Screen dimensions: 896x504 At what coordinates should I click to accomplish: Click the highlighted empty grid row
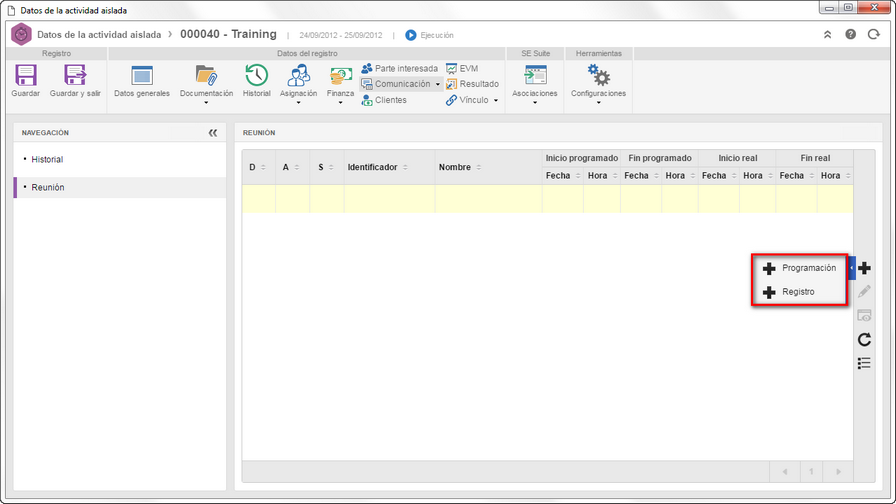[x=547, y=199]
